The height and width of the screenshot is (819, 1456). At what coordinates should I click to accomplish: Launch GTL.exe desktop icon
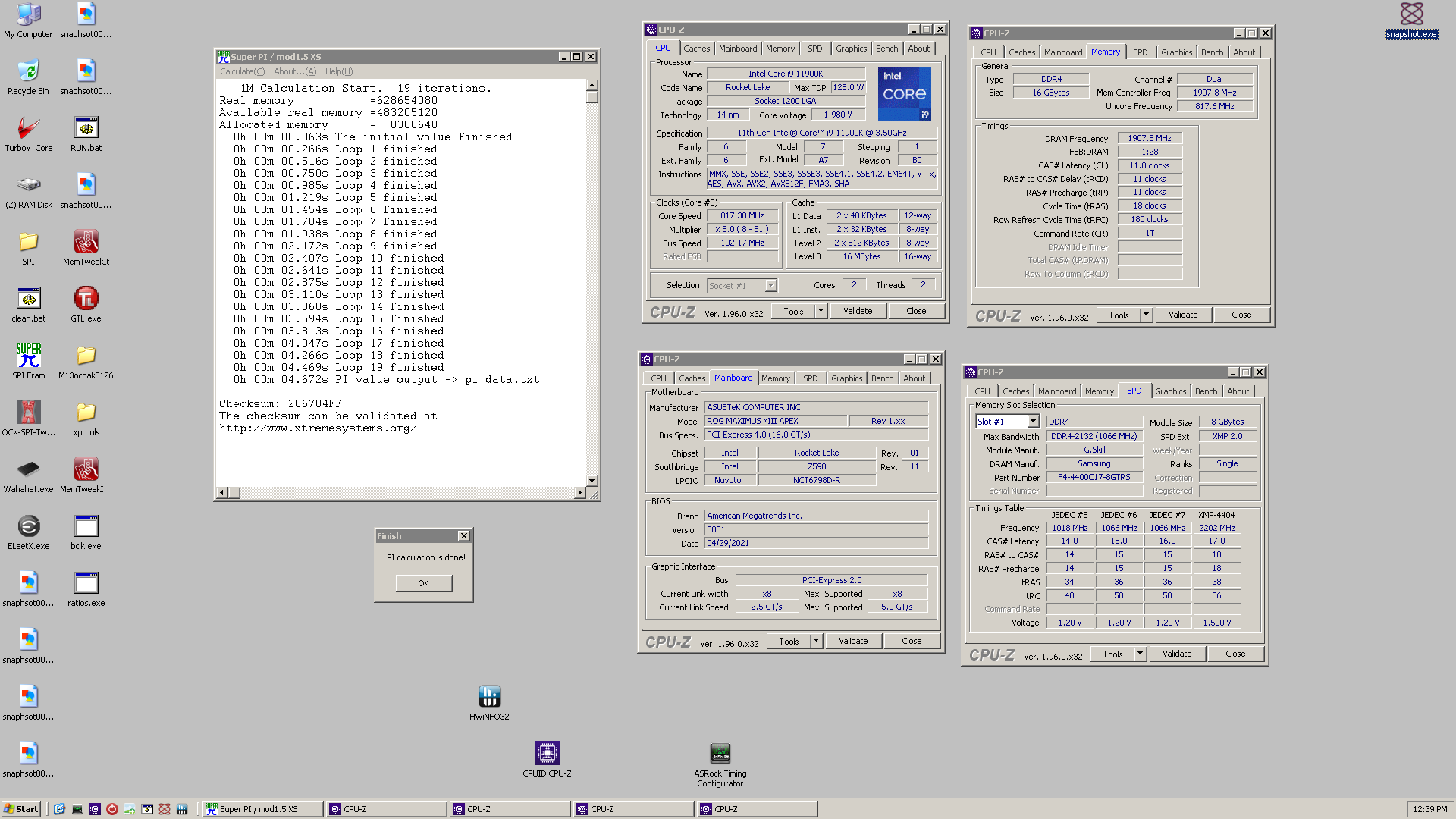click(x=86, y=305)
